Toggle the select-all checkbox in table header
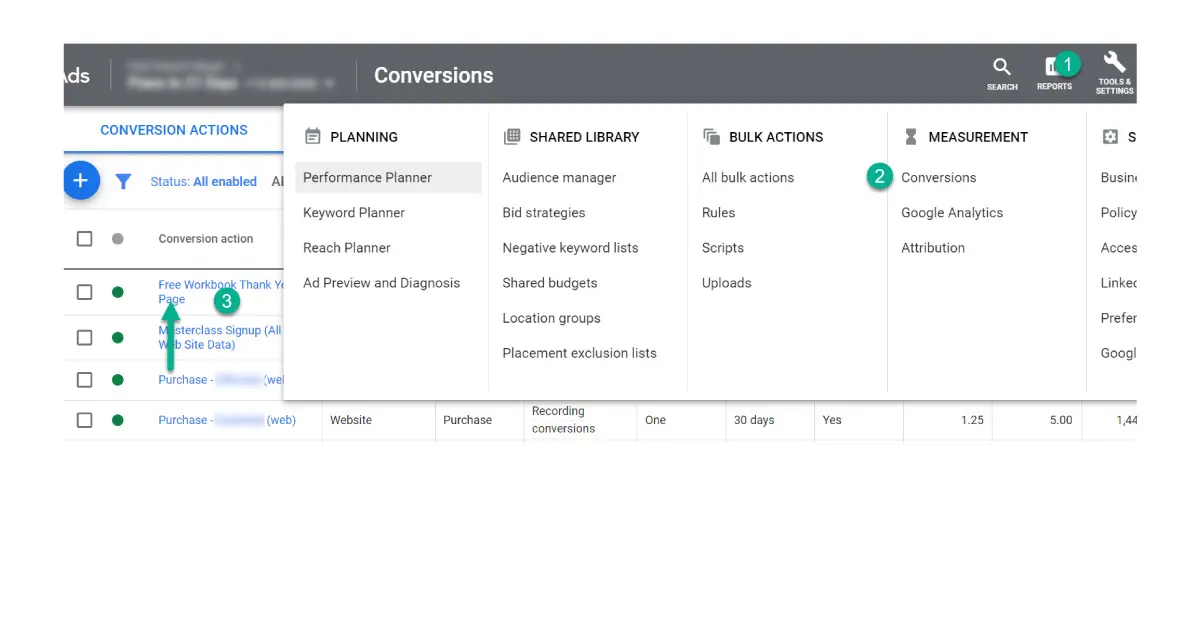This screenshot has height=628, width=1200. pyautogui.click(x=85, y=239)
